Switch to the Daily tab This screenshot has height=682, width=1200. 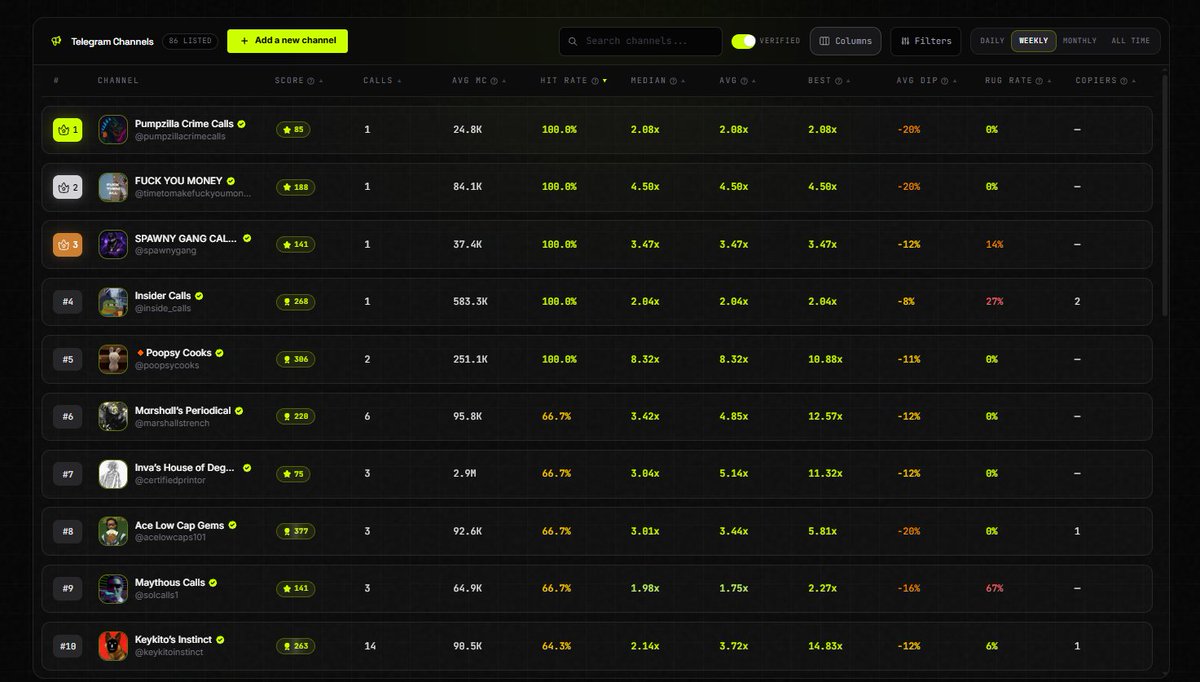(992, 41)
